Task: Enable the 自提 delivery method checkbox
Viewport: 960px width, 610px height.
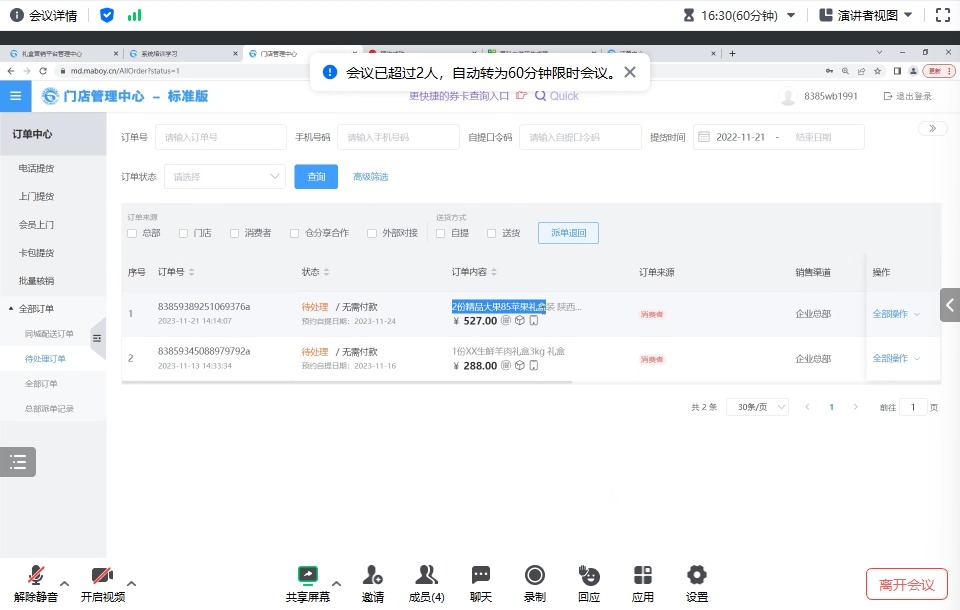Action: 441,233
